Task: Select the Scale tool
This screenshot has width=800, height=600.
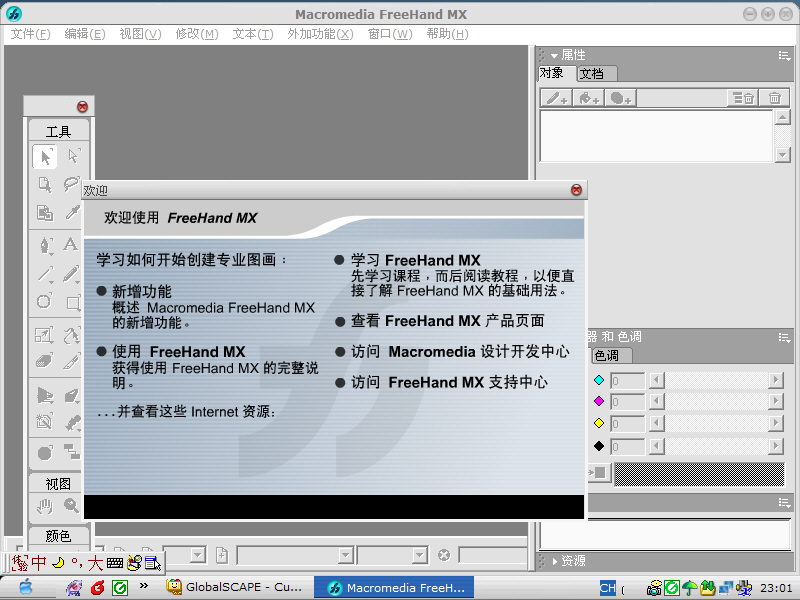Action: [x=44, y=335]
